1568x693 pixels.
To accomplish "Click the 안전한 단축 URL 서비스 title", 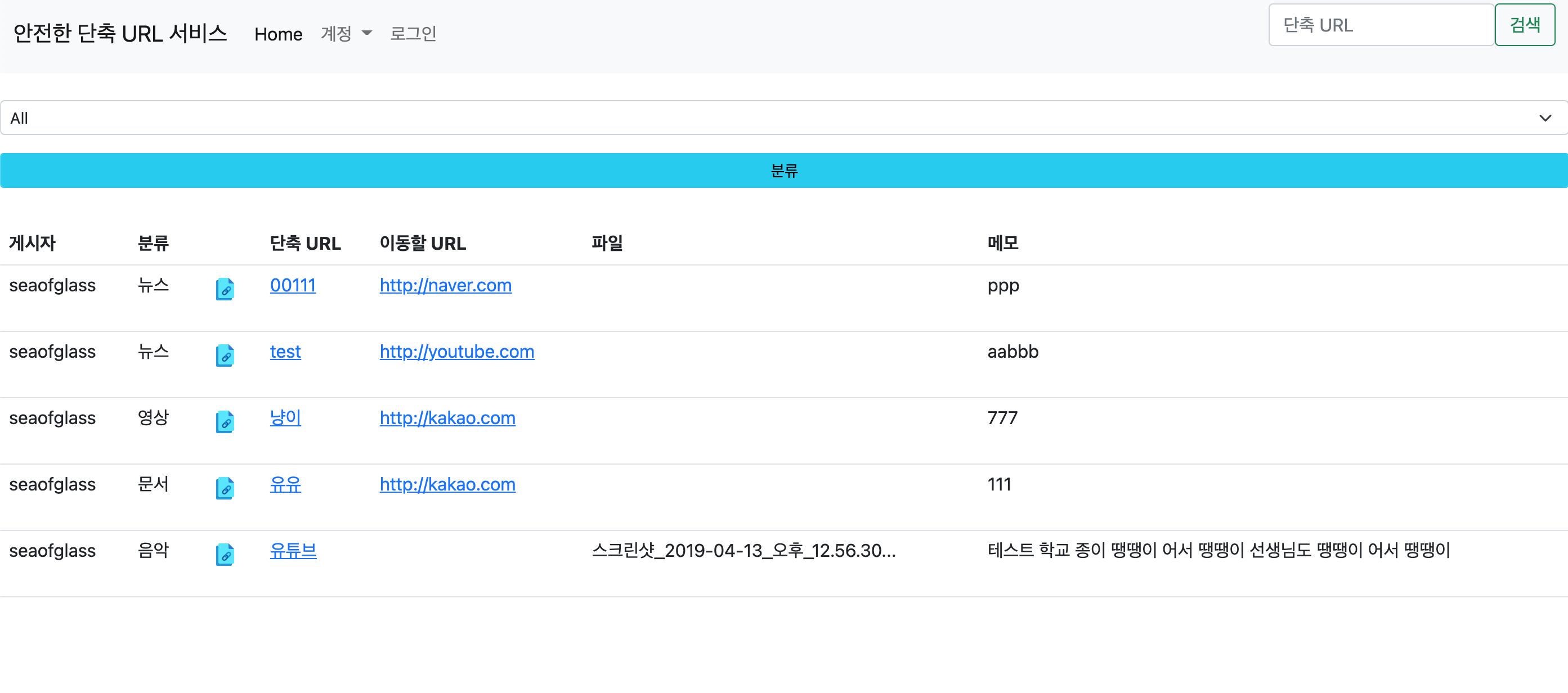I will tap(119, 33).
